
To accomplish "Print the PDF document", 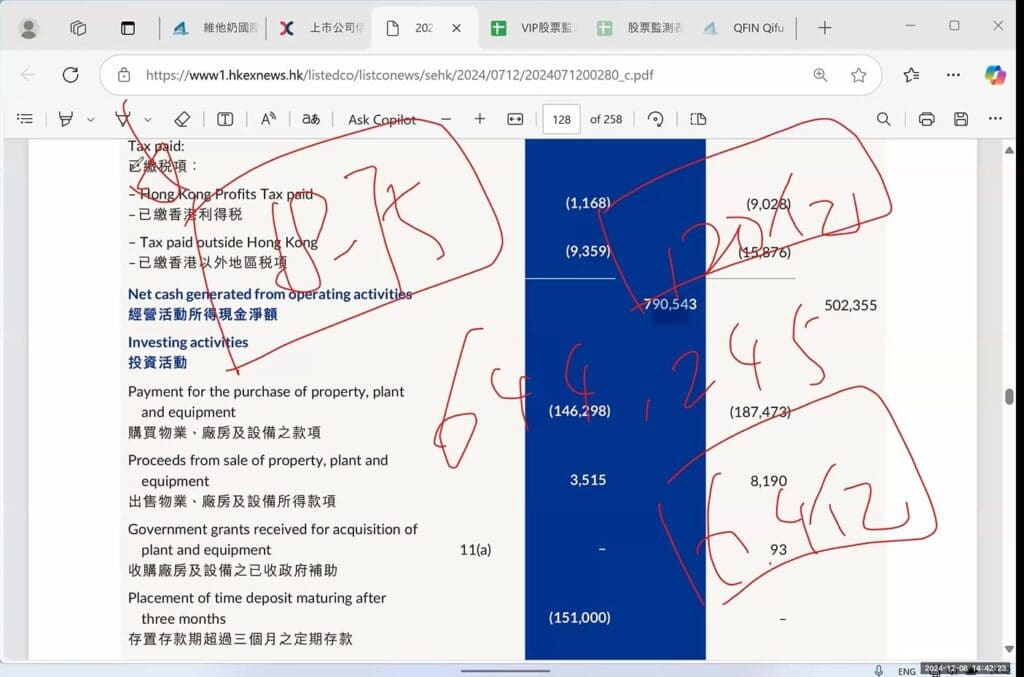I will click(x=926, y=119).
